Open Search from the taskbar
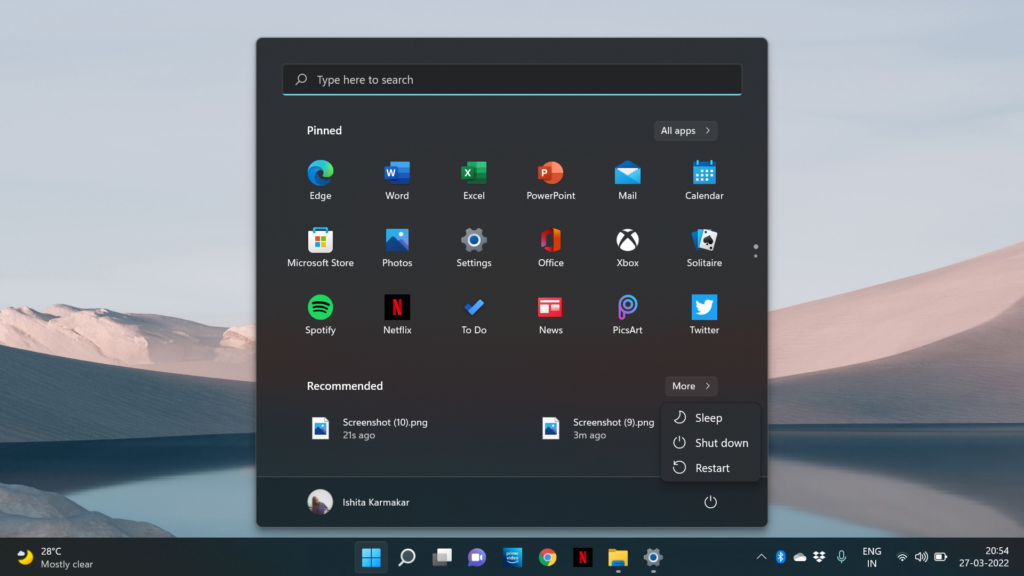 [x=407, y=557]
